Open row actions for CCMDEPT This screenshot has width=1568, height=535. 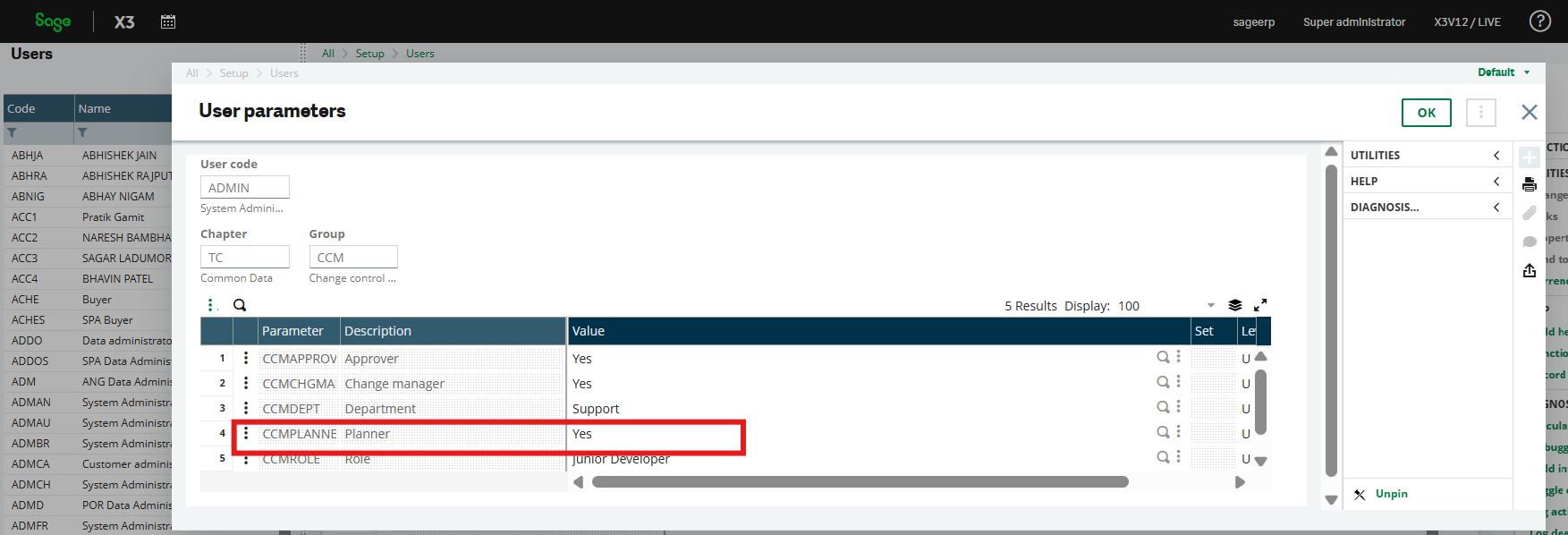tap(246, 408)
